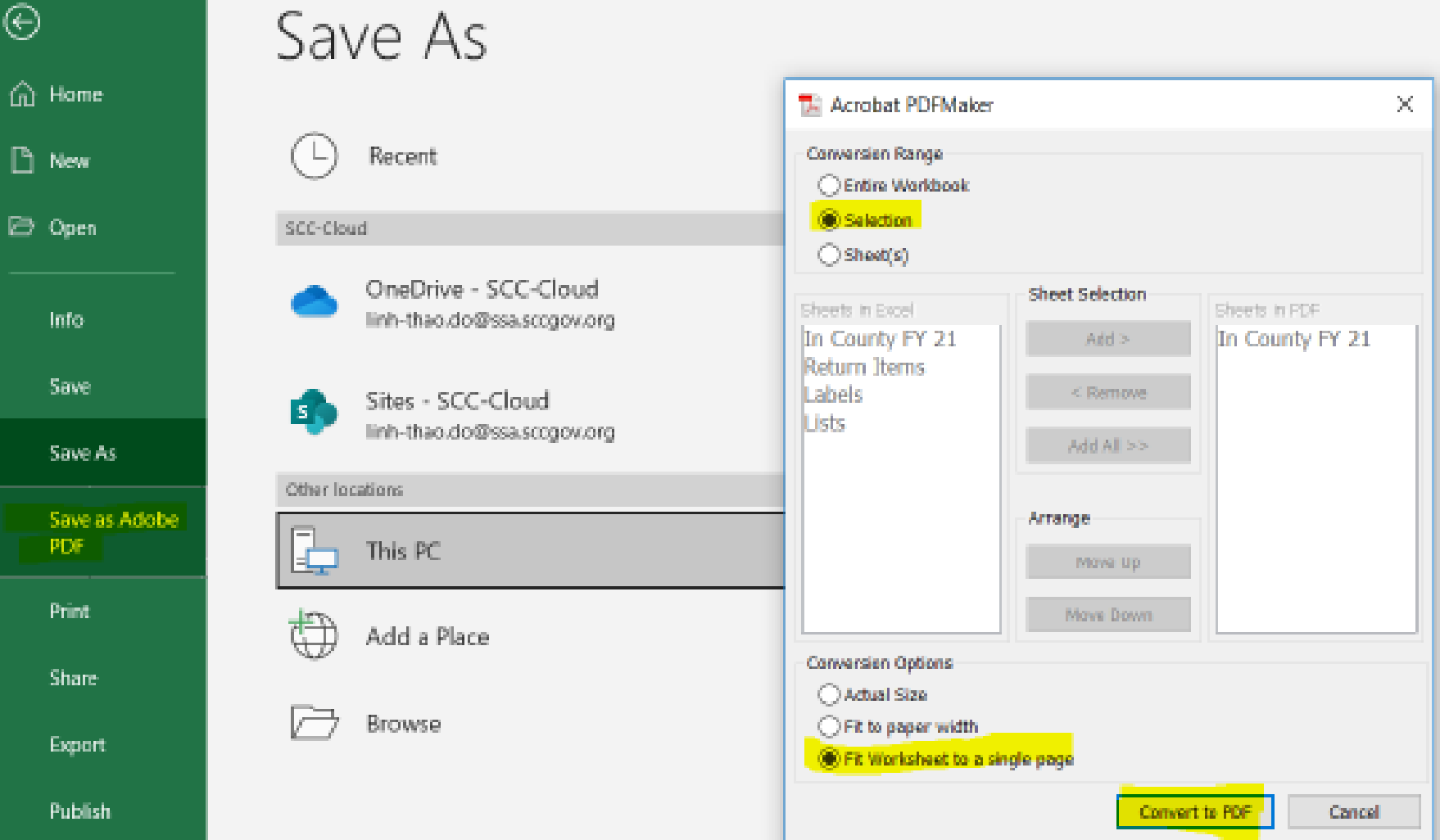This screenshot has width=1440, height=840.
Task: Select 'Lists' sheet in list
Action: coord(824,423)
